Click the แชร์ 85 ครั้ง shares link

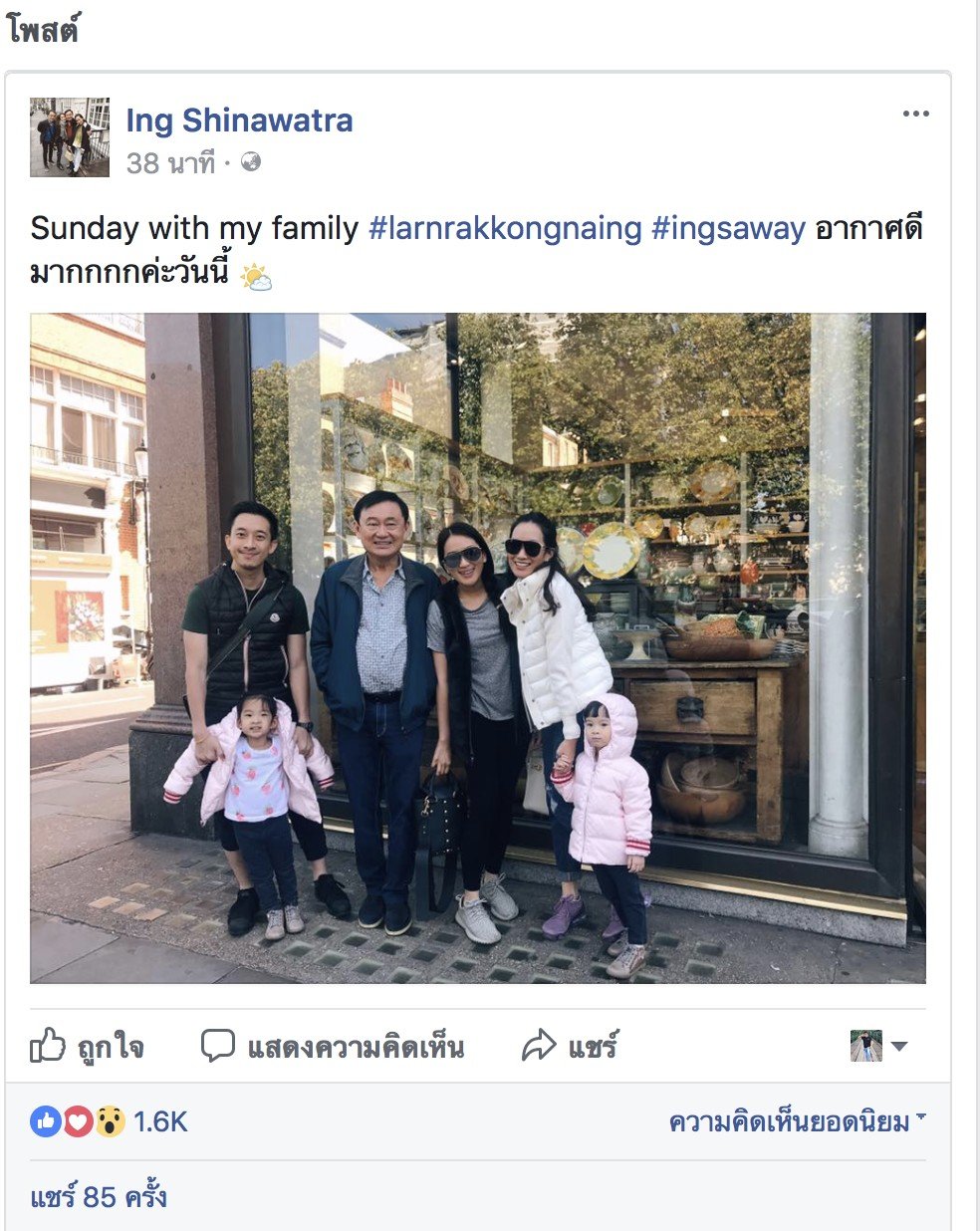coord(99,1196)
